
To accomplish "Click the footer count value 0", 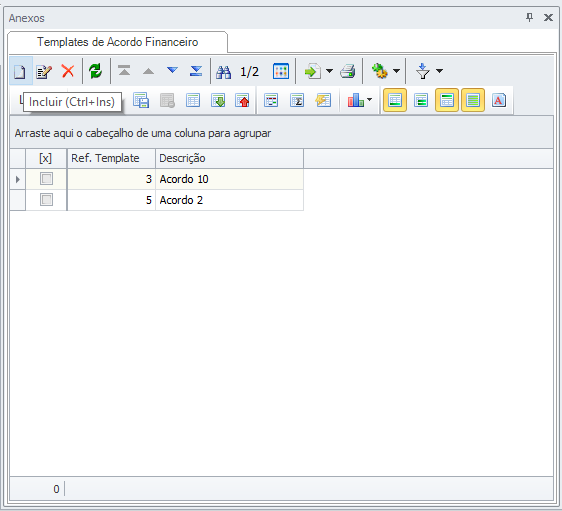I will coord(56,489).
